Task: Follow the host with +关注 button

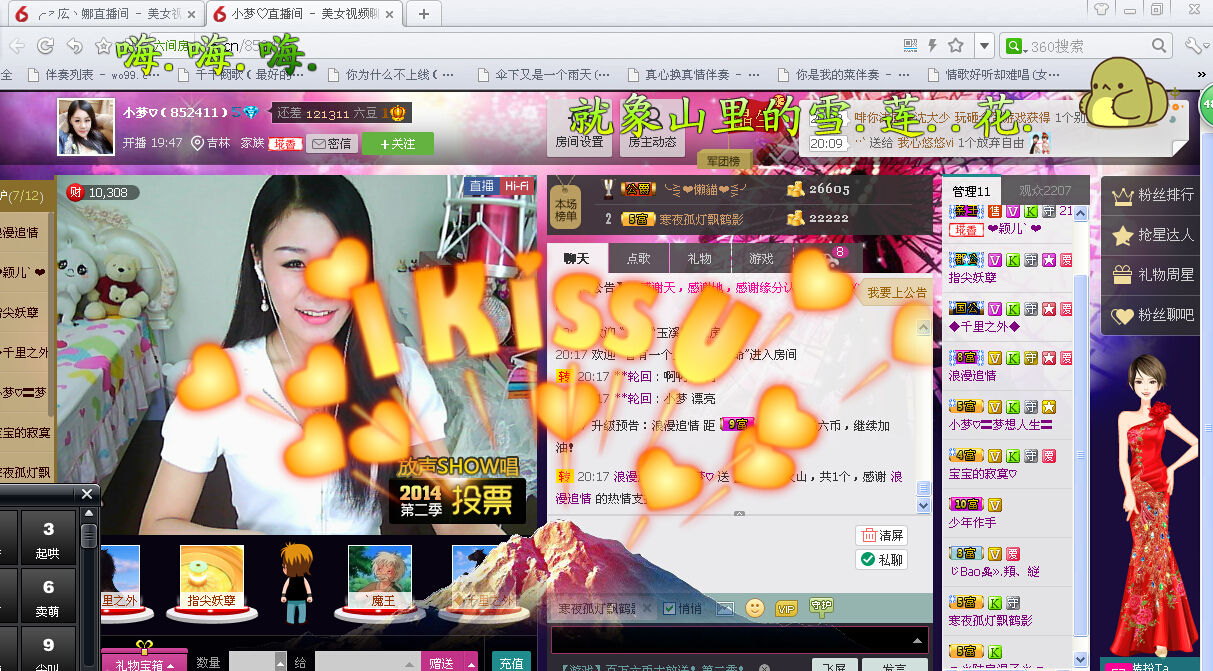Action: (397, 144)
